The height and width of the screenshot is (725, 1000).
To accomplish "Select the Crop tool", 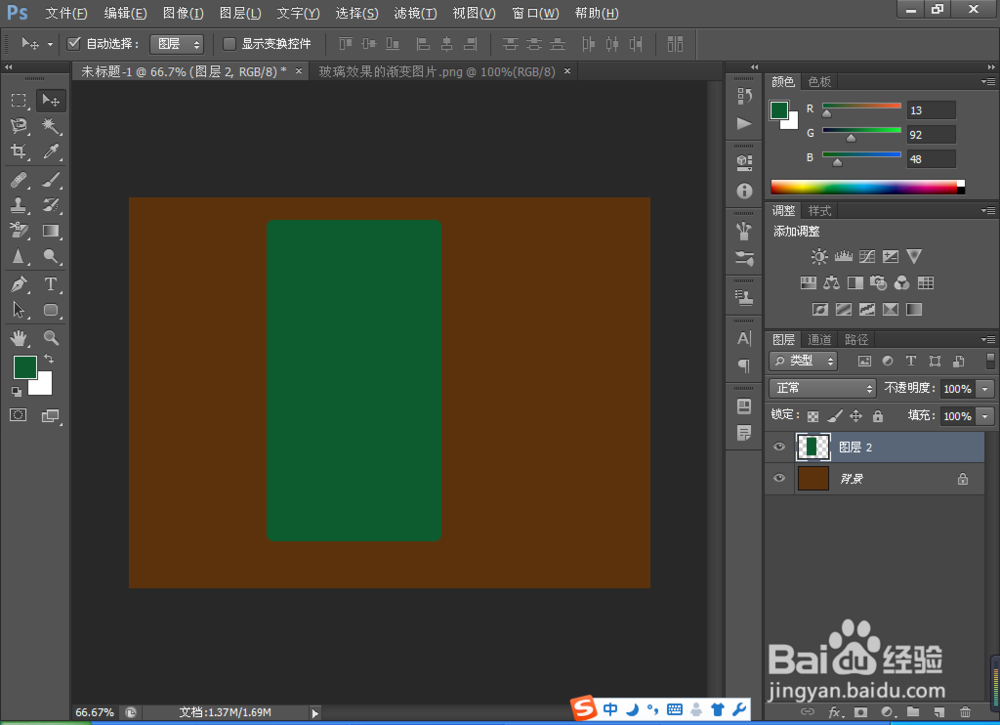I will [18, 151].
